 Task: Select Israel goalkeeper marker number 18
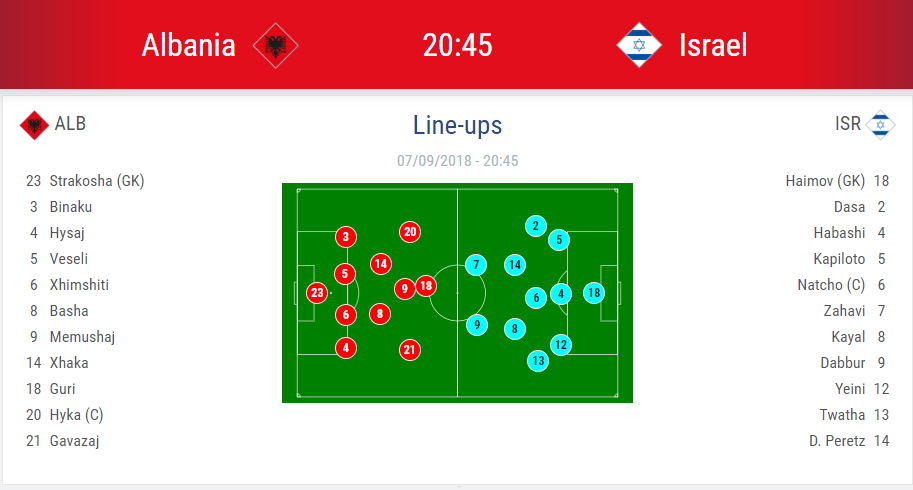click(594, 293)
